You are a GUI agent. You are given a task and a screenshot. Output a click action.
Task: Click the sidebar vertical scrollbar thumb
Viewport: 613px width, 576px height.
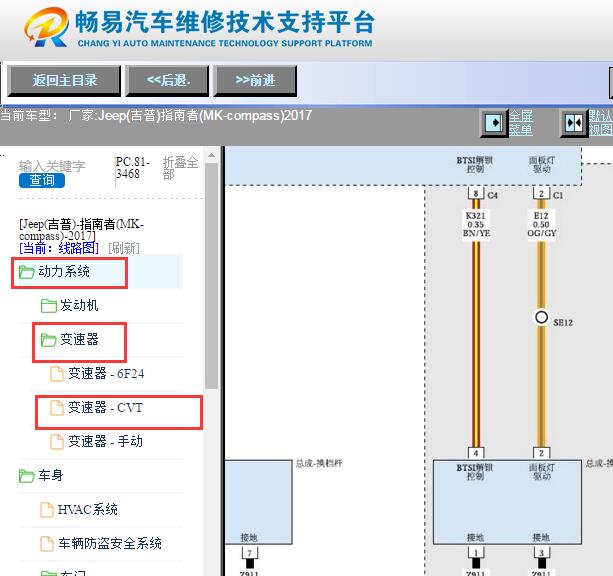(x=212, y=276)
